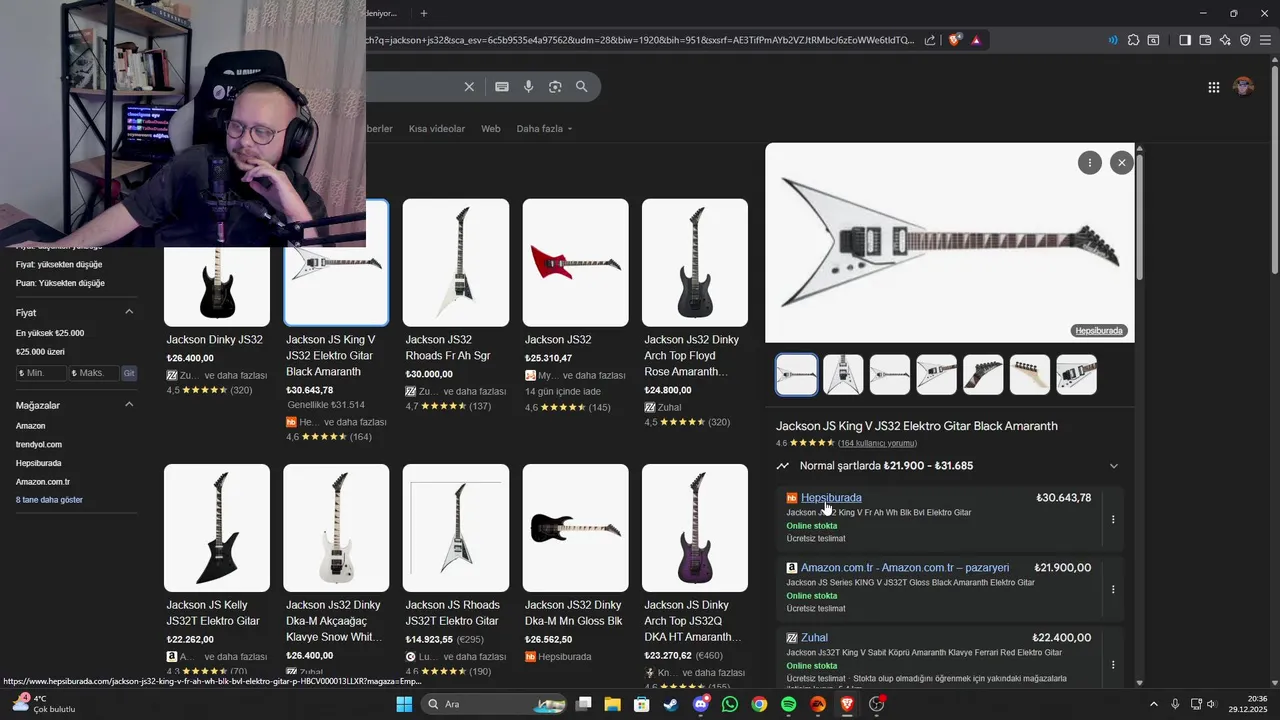
Task: Open the Amazon.com.tr pazaryeri seller link
Action: coord(905,567)
